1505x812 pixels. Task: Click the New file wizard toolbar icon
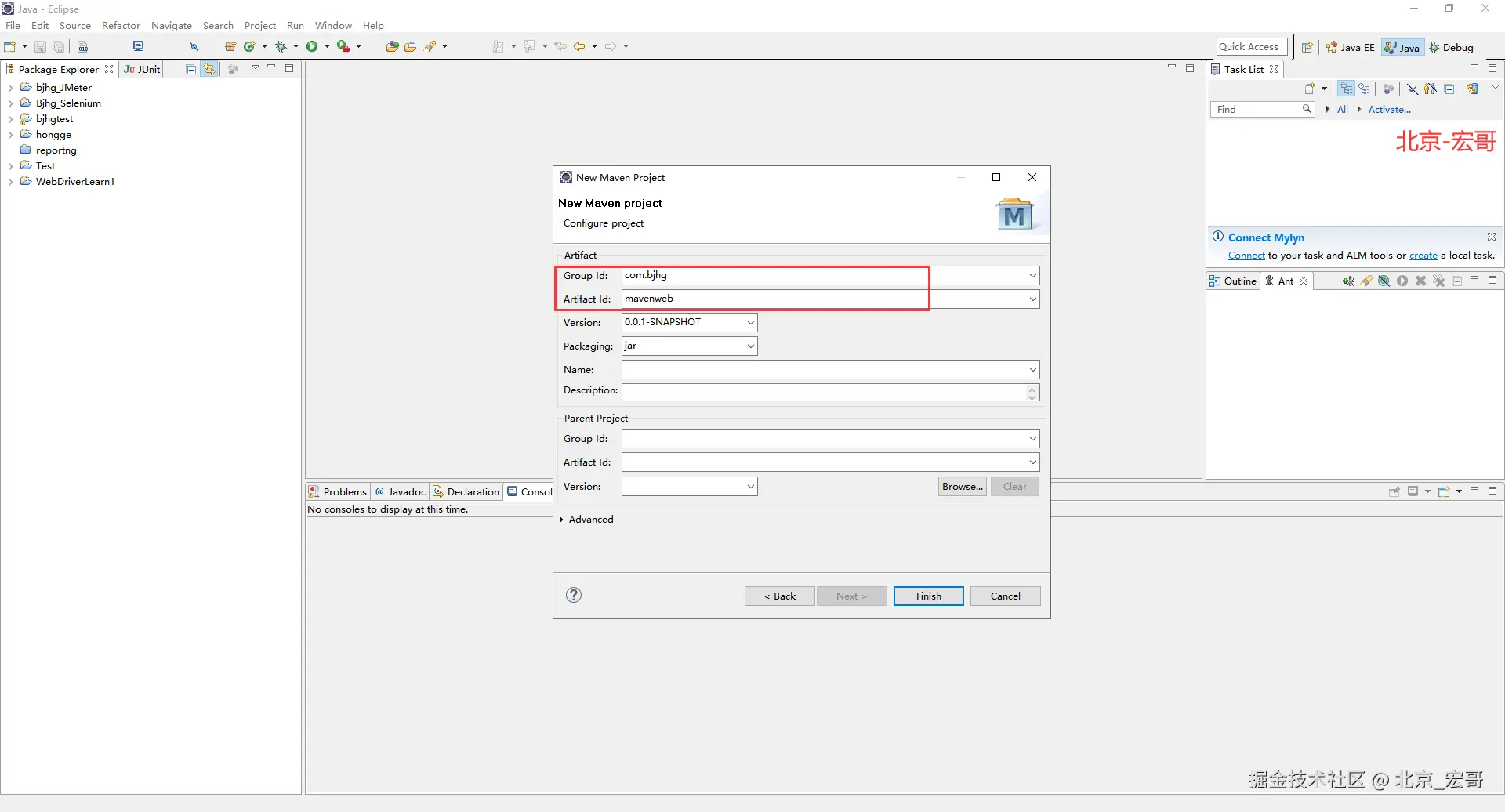point(10,47)
